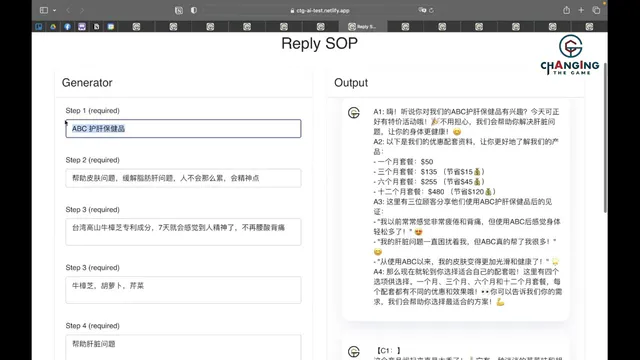Click the Changing The Game logo
Screen dimensions: 640x360
click(x=570, y=55)
